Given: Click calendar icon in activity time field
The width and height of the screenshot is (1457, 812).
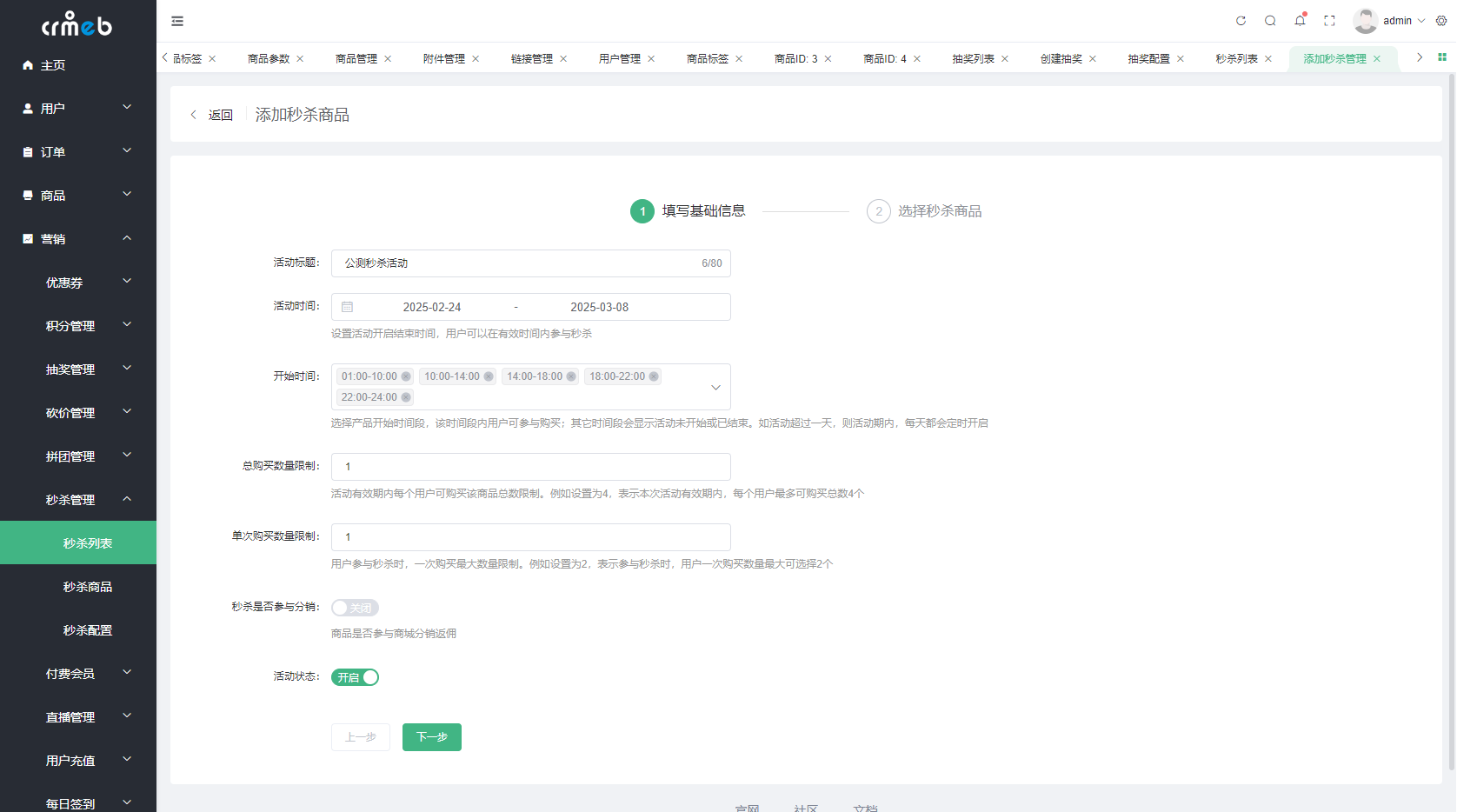Looking at the screenshot, I should click(x=348, y=307).
